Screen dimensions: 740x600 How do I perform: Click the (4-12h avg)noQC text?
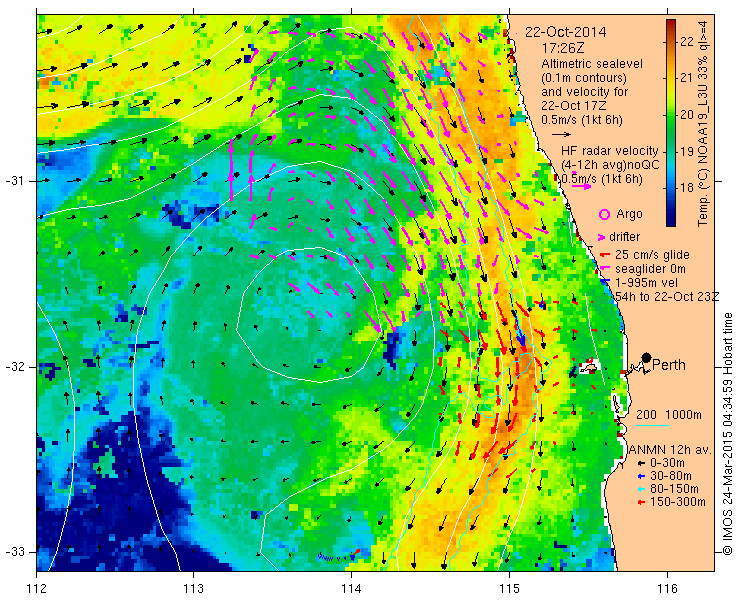pos(610,165)
